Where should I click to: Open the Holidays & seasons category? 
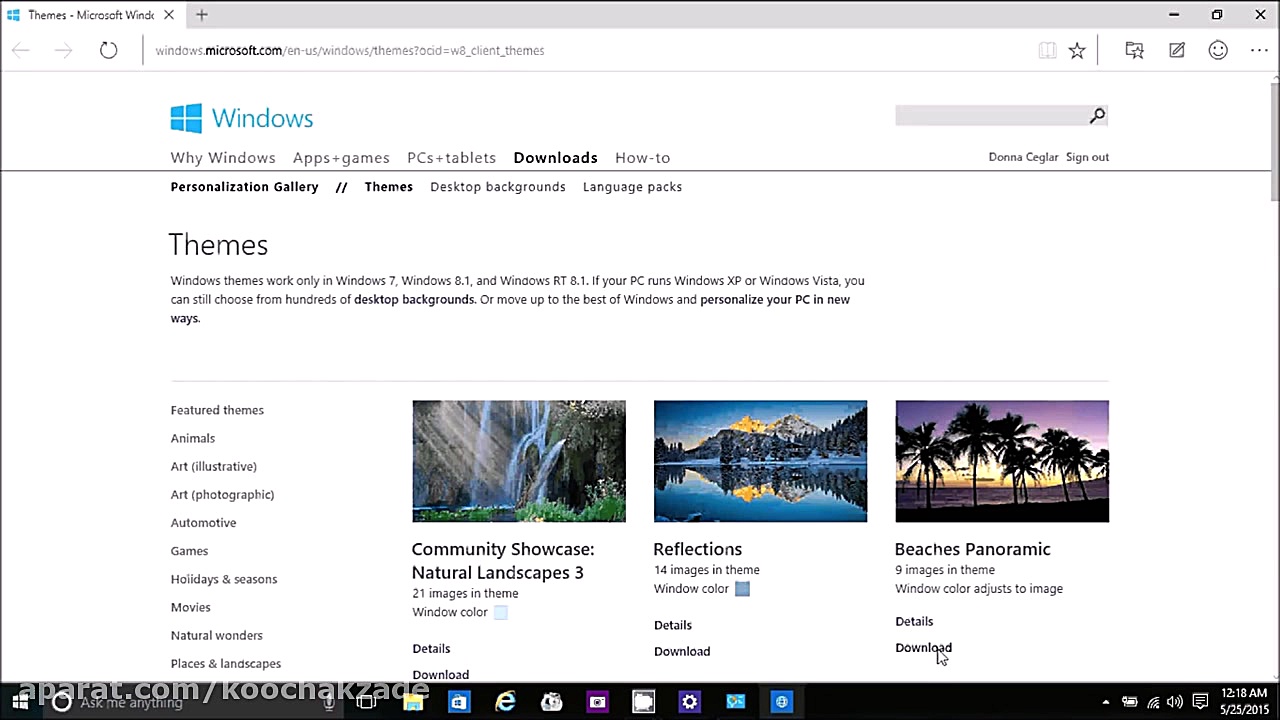(224, 579)
